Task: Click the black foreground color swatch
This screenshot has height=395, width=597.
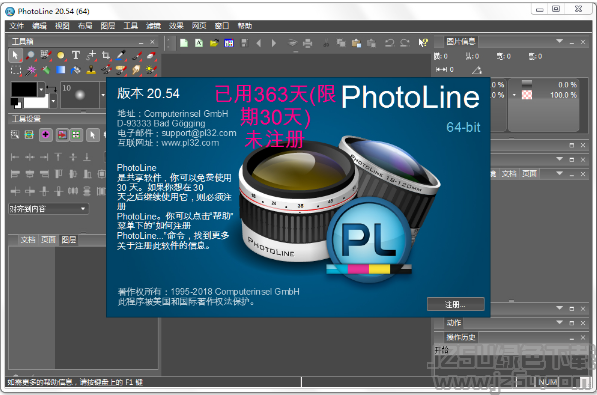Action: (x=24, y=90)
